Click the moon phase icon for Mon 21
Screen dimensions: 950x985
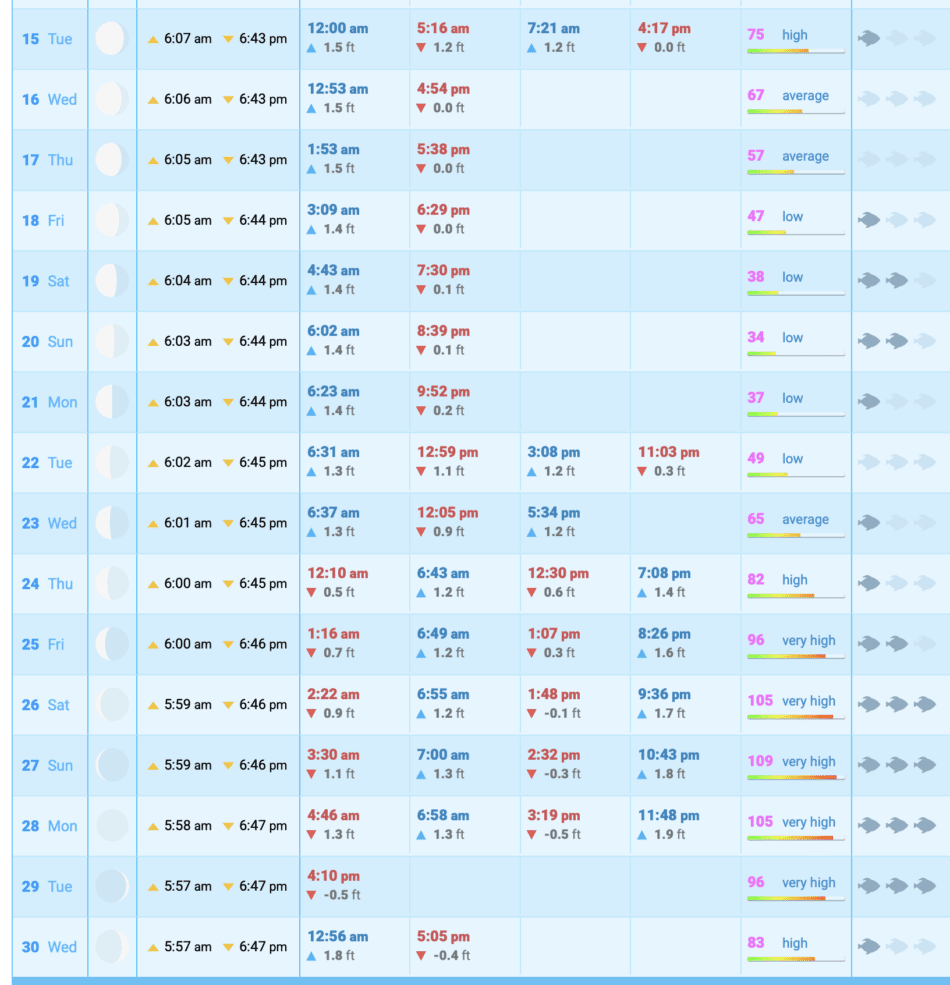111,402
